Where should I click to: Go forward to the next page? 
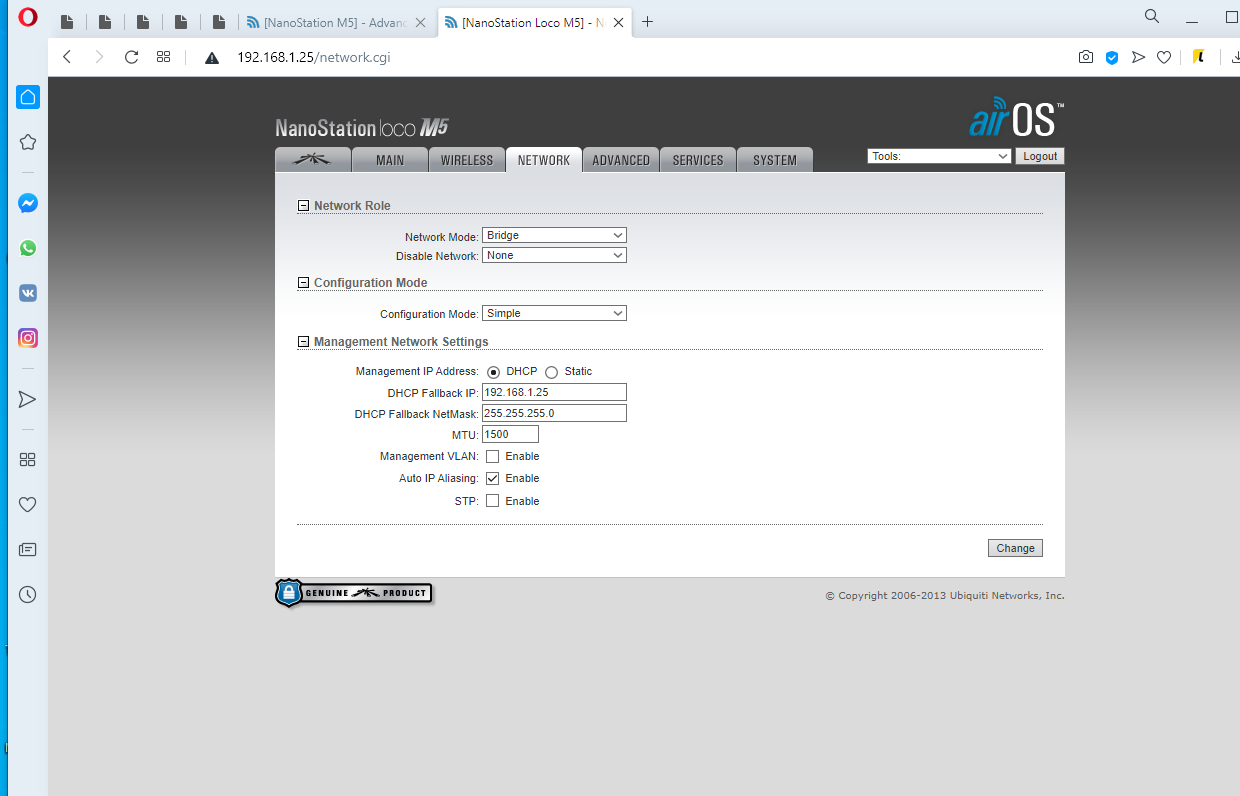pos(99,57)
